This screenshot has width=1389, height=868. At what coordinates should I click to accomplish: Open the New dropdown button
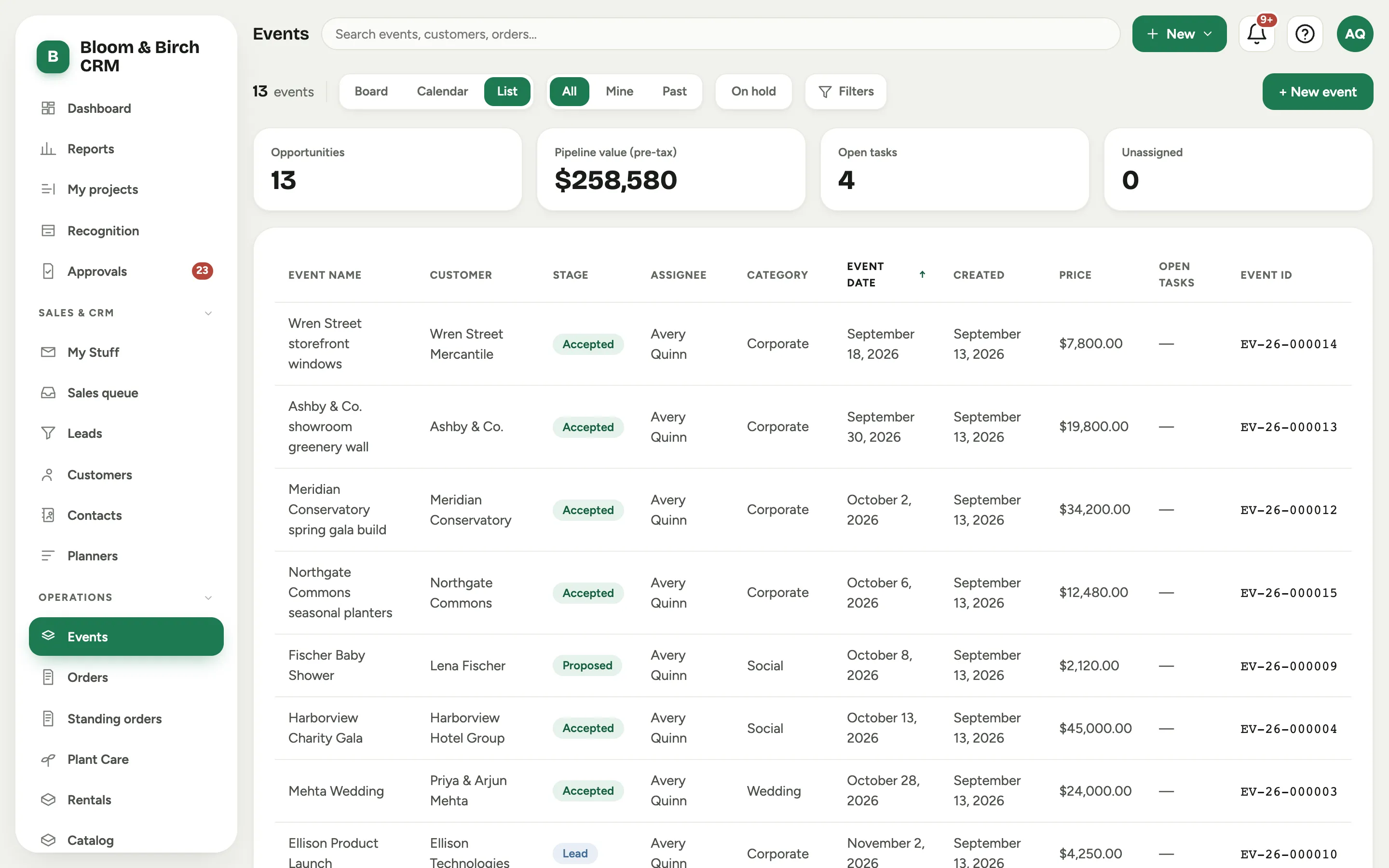(1179, 34)
